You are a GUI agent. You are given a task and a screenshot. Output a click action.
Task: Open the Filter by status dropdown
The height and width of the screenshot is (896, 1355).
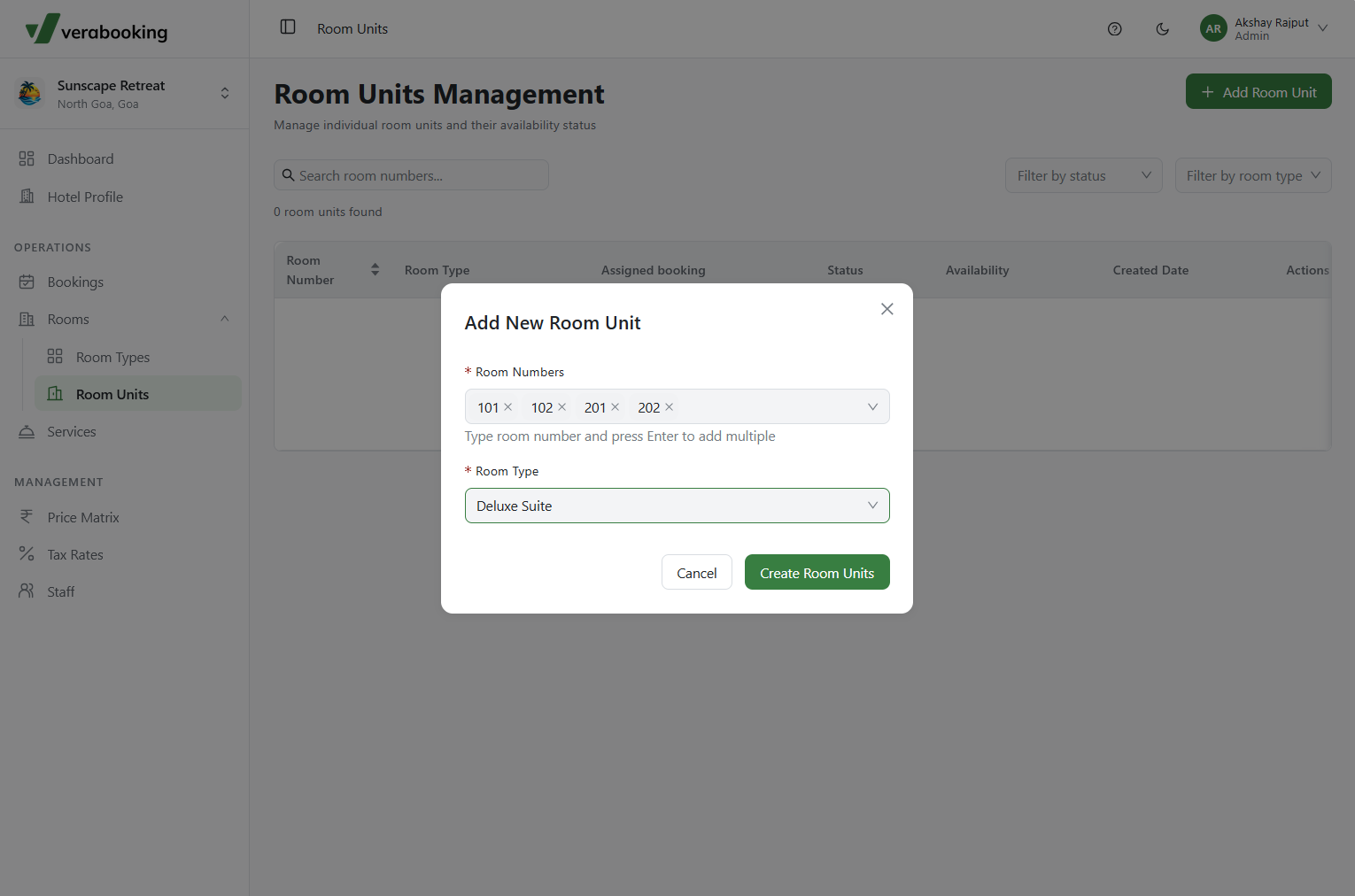[1084, 175]
